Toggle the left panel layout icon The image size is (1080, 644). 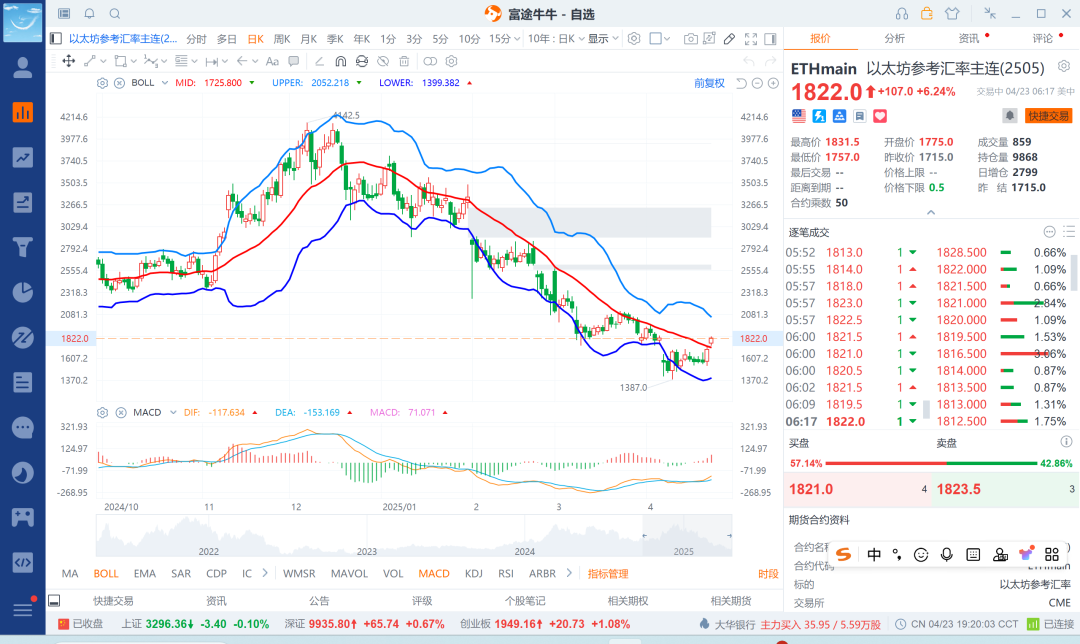(x=56, y=39)
